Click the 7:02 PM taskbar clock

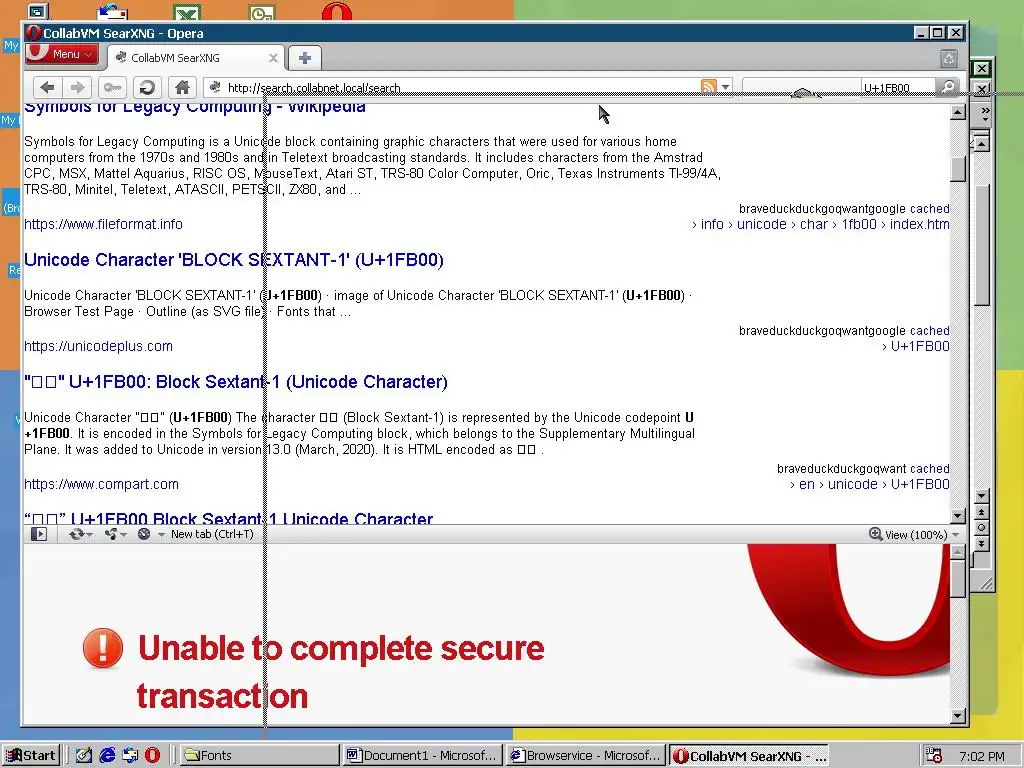[x=982, y=756]
